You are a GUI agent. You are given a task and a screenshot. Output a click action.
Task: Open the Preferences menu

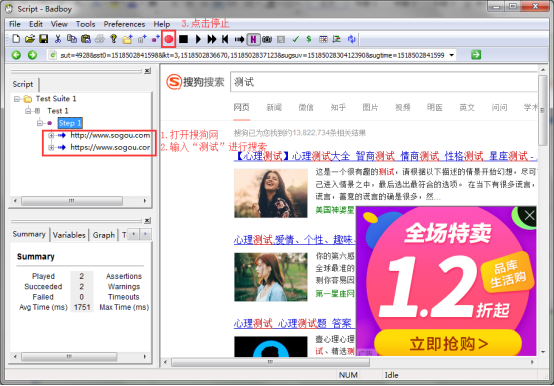click(124, 24)
